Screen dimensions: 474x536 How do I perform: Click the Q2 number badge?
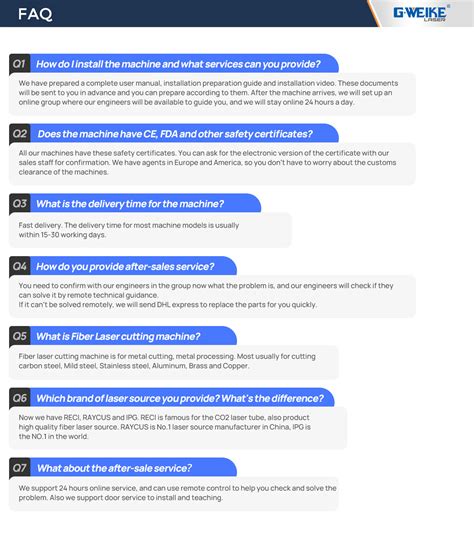[19, 133]
